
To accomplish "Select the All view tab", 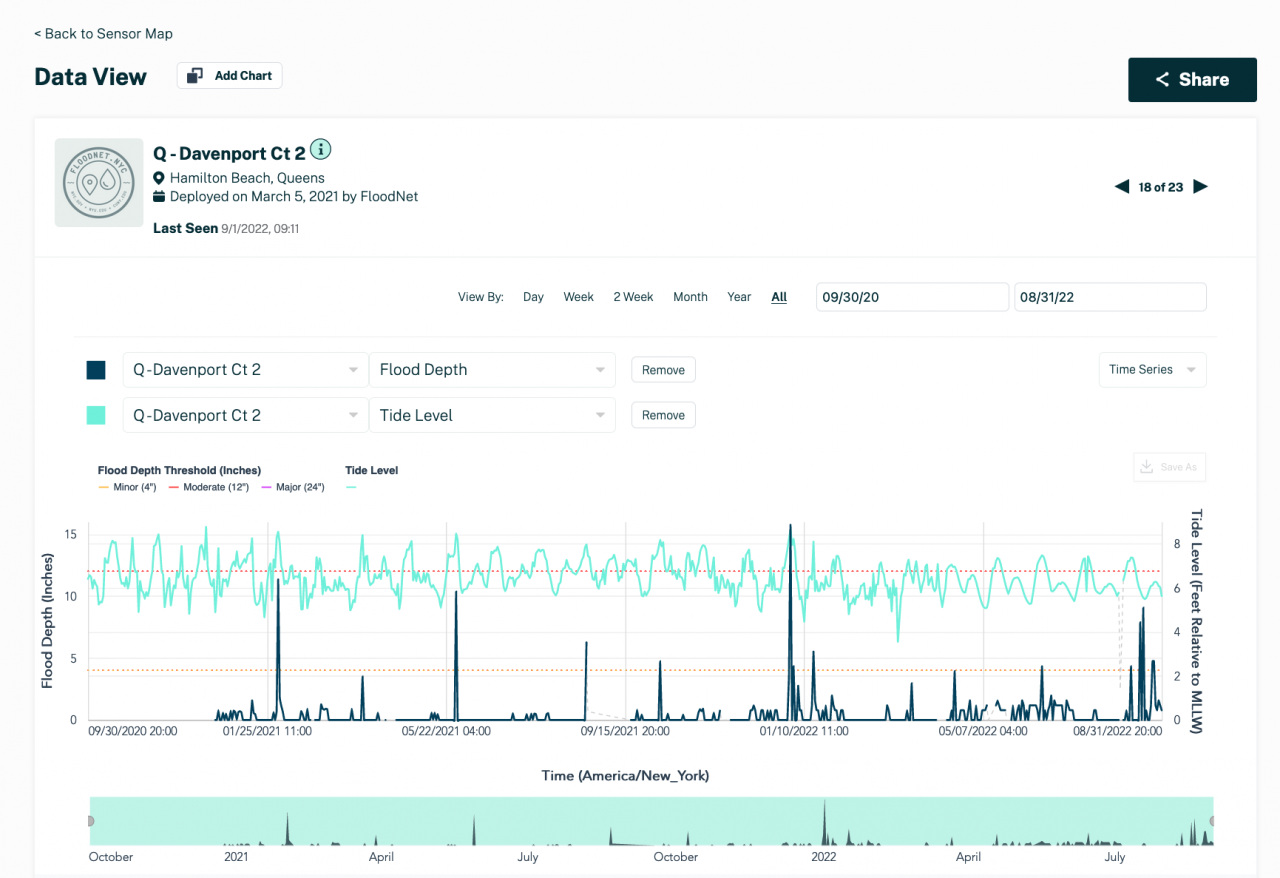I will point(779,296).
